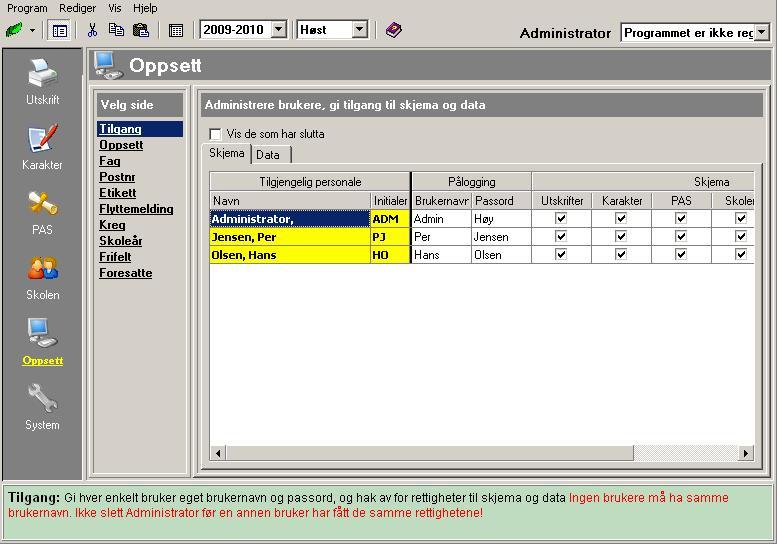Switch to the Data tab

coord(268,155)
